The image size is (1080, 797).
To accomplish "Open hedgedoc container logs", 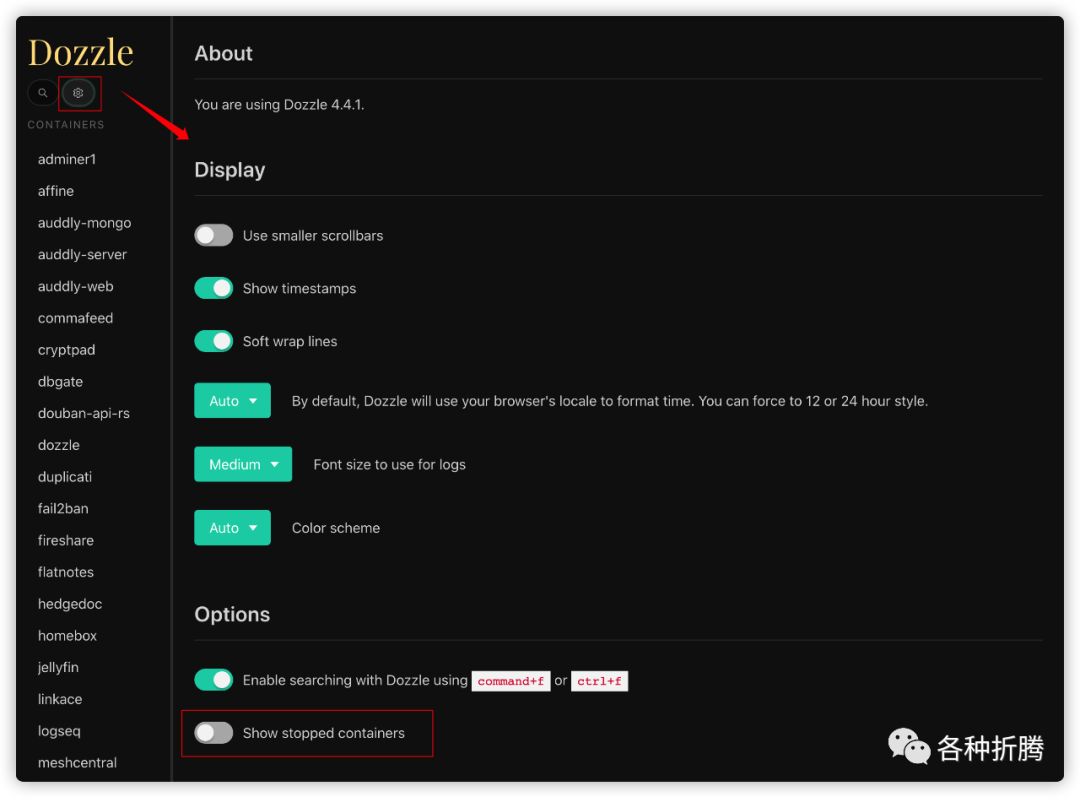I will tap(70, 603).
